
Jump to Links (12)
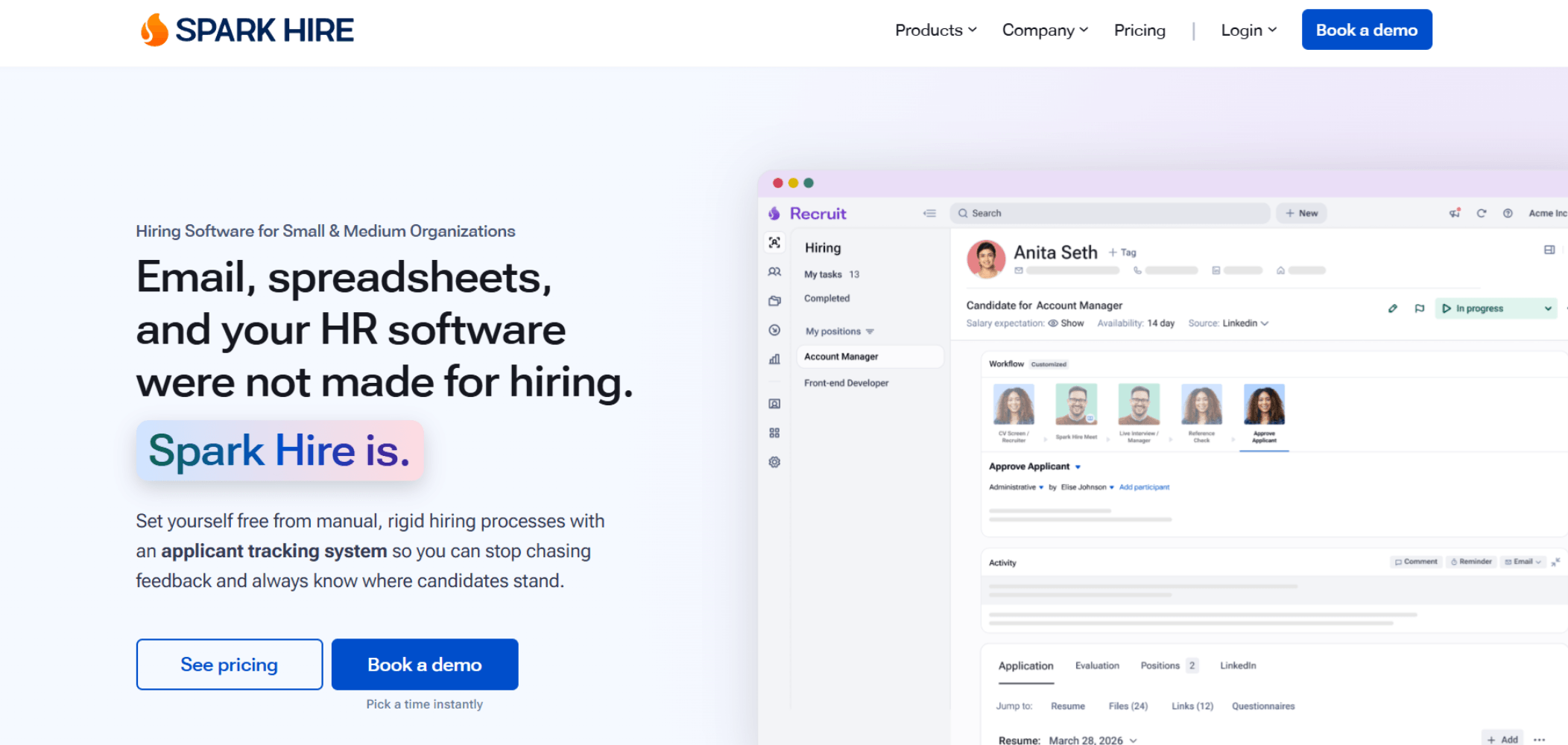1192,706
